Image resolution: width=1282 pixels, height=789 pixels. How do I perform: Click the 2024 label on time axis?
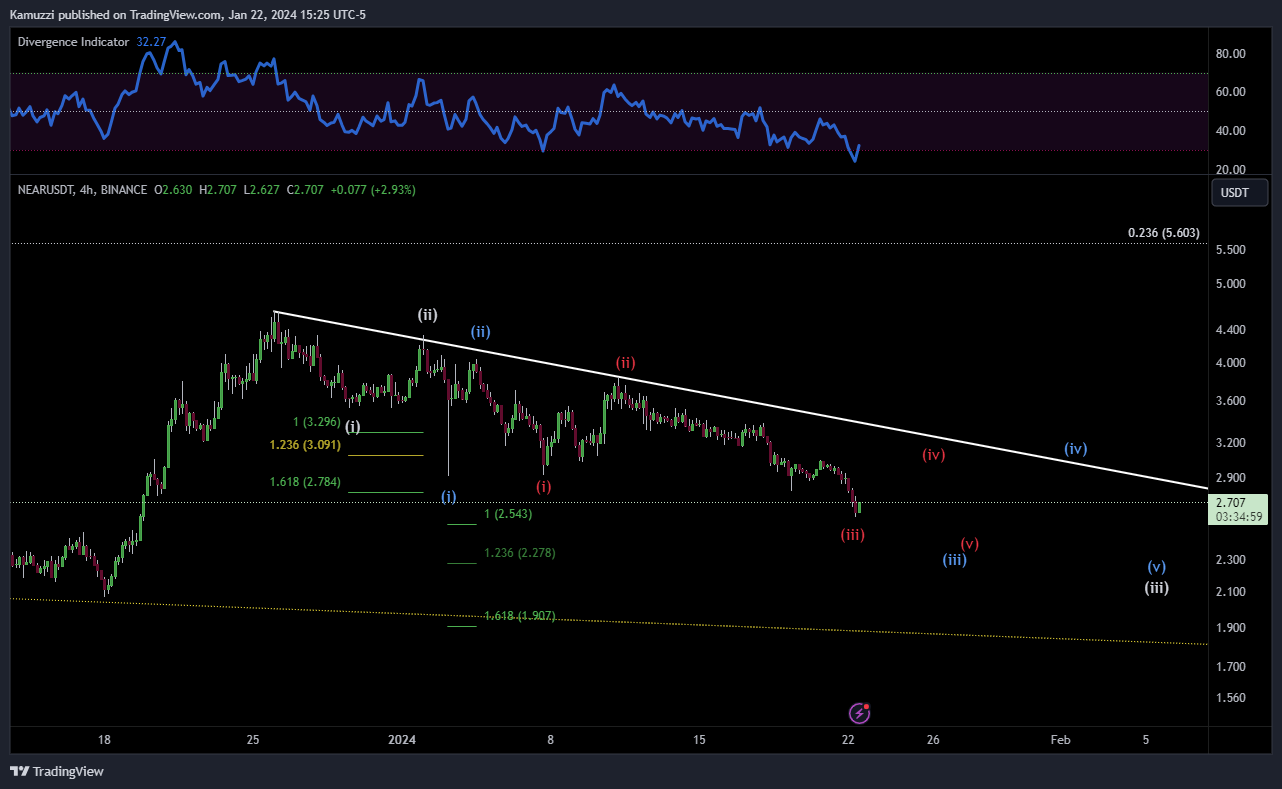[402, 740]
